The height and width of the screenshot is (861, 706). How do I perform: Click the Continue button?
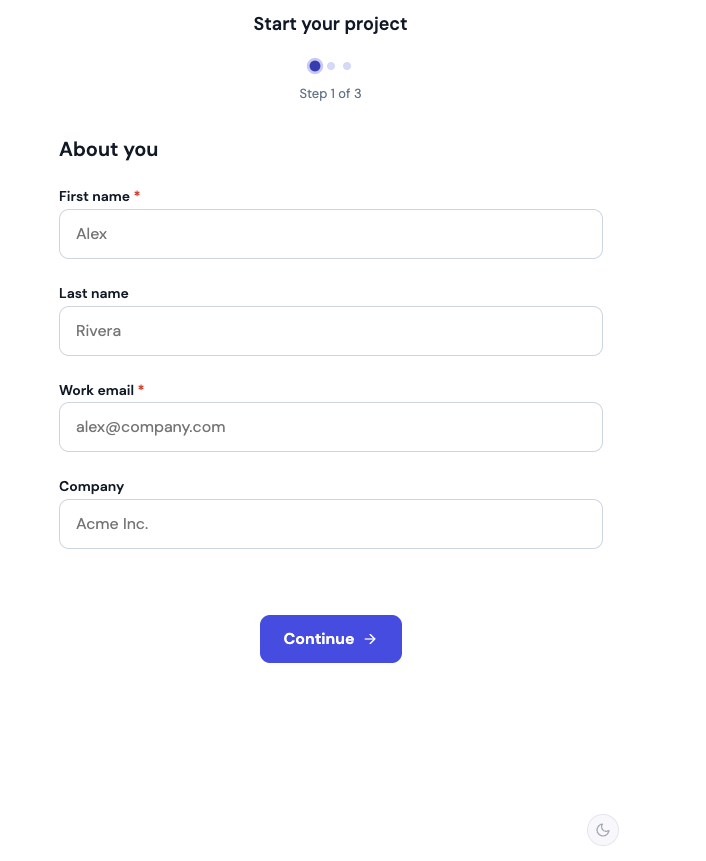click(x=330, y=639)
